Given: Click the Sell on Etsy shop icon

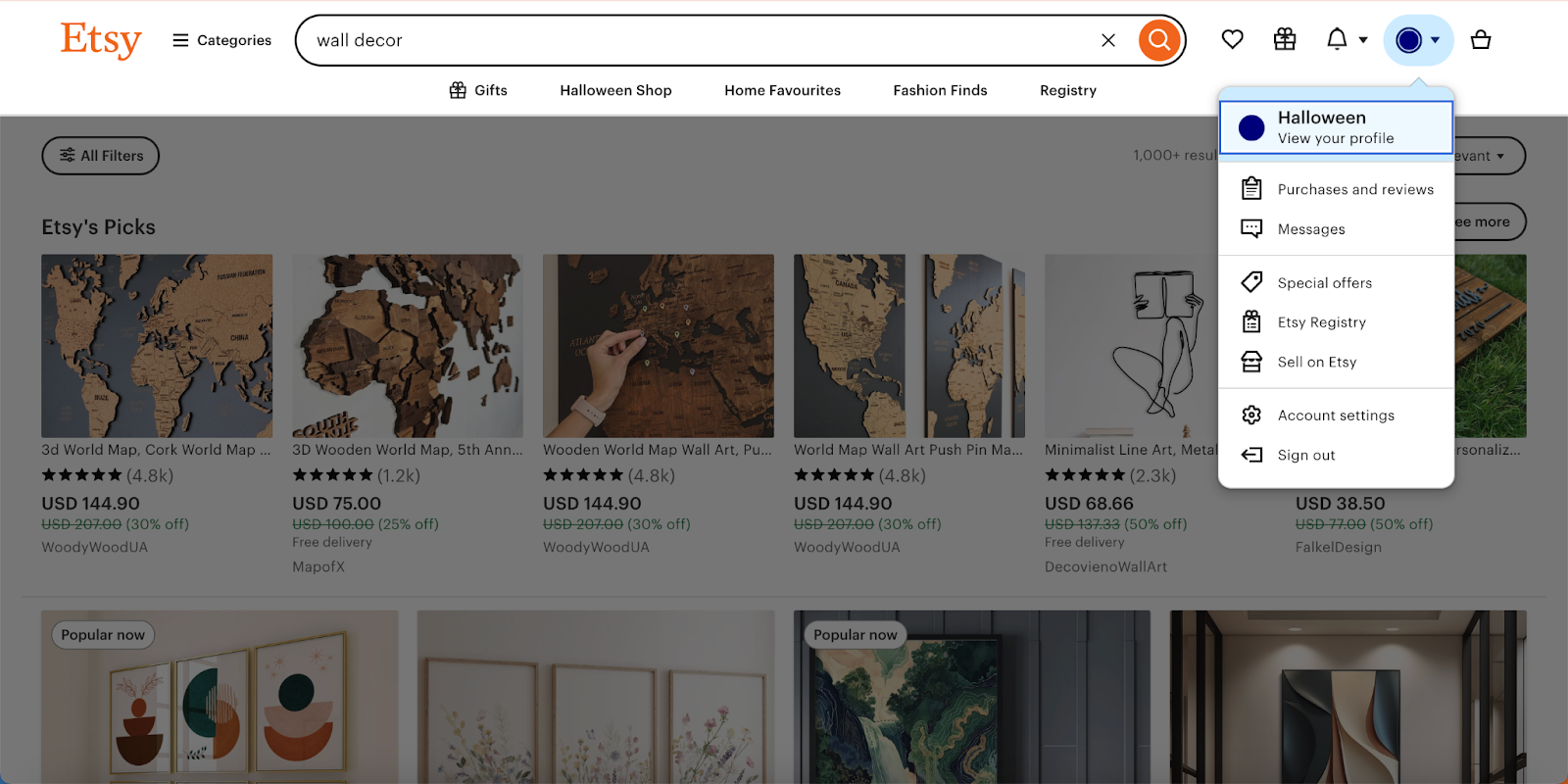Looking at the screenshot, I should click(x=1251, y=362).
